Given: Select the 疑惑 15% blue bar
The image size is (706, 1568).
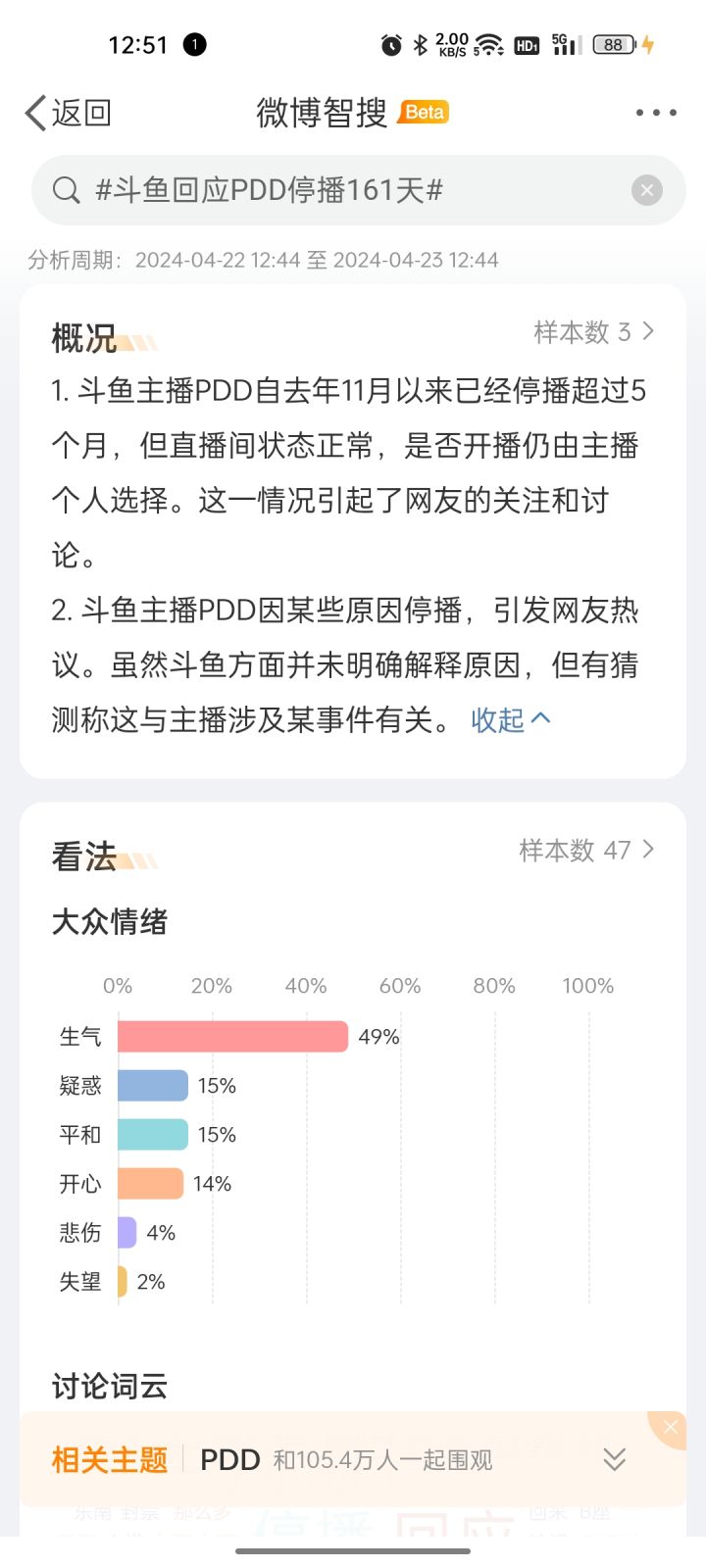Looking at the screenshot, I should pyautogui.click(x=152, y=1086).
